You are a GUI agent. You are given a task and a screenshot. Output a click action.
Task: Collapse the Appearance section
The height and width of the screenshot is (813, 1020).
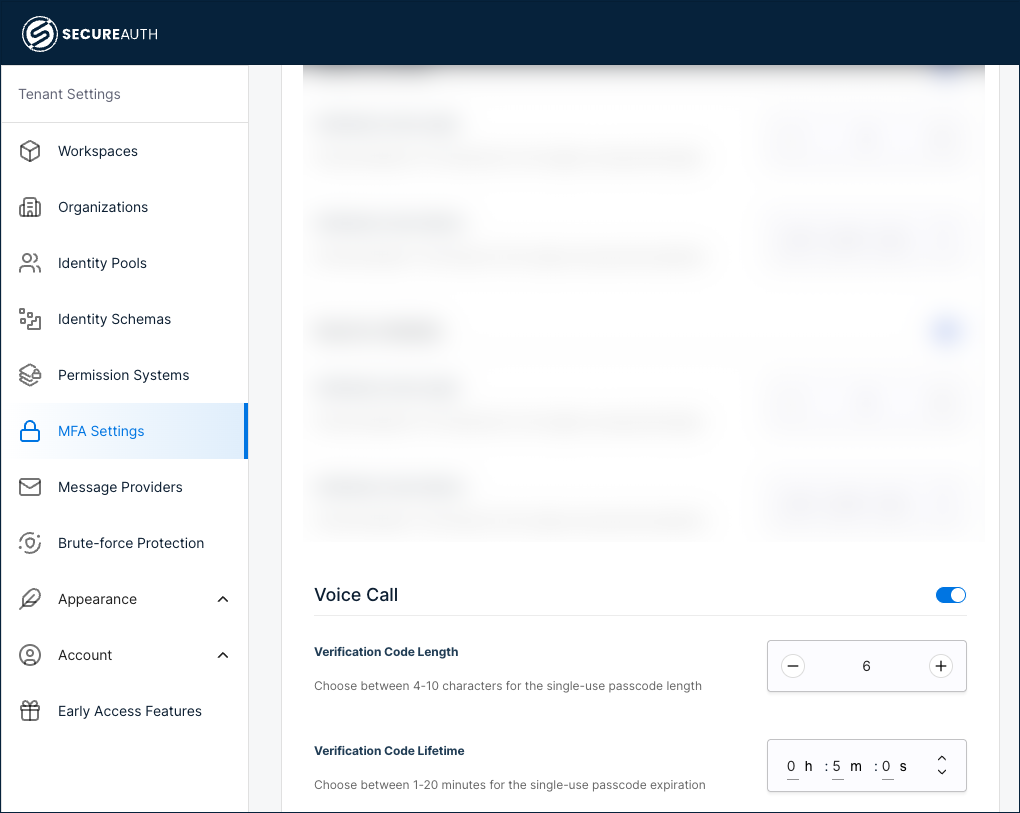223,599
